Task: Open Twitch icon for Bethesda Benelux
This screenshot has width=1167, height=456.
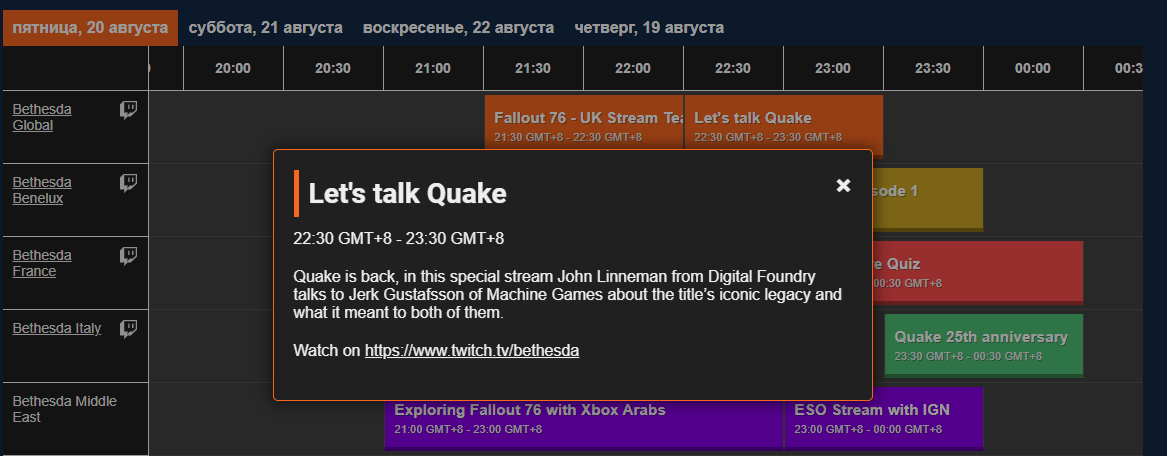Action: click(129, 184)
